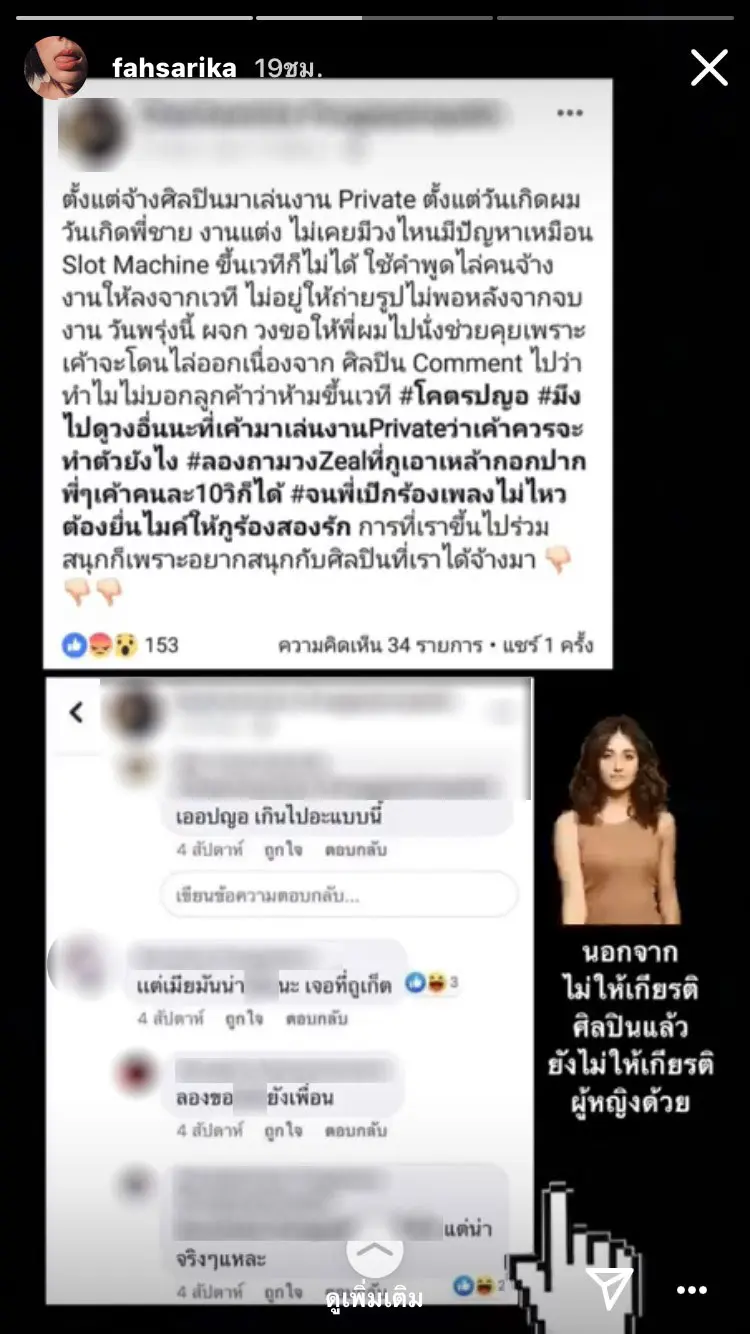This screenshot has width=750, height=1334.
Task: Send the story with the paper plane icon
Action: click(608, 1289)
